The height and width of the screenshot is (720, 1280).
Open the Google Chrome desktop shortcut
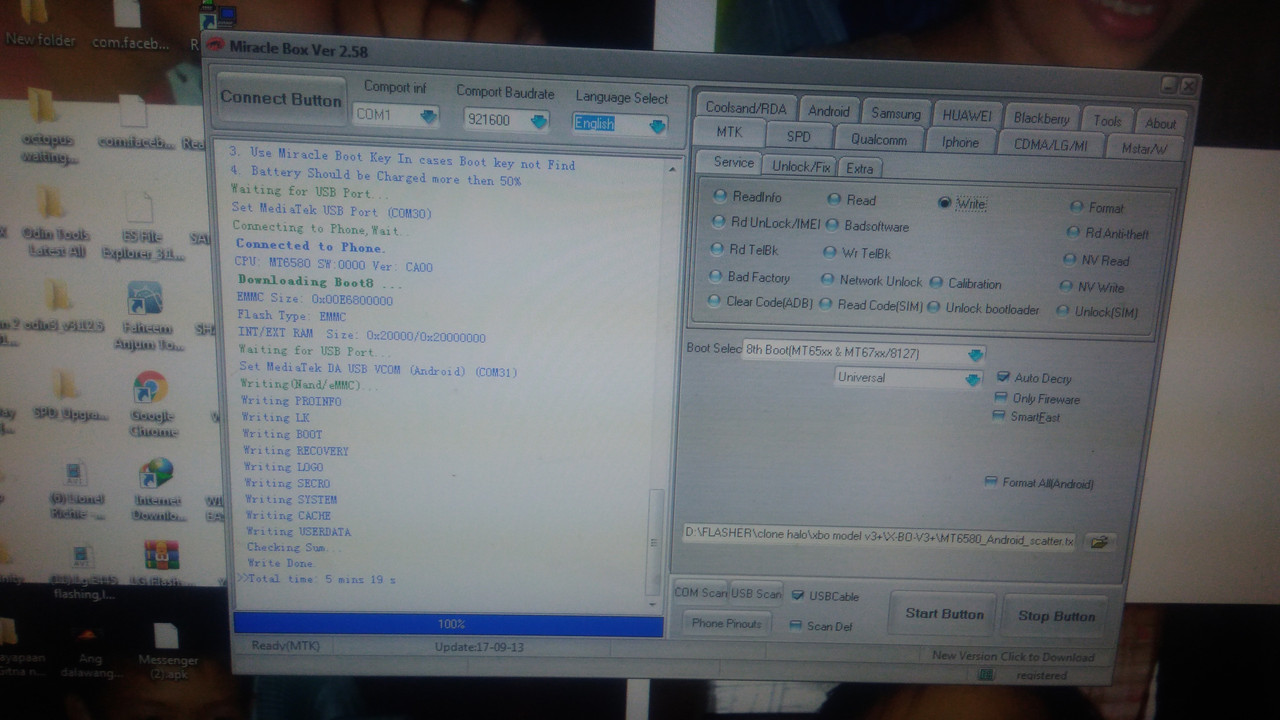[151, 404]
